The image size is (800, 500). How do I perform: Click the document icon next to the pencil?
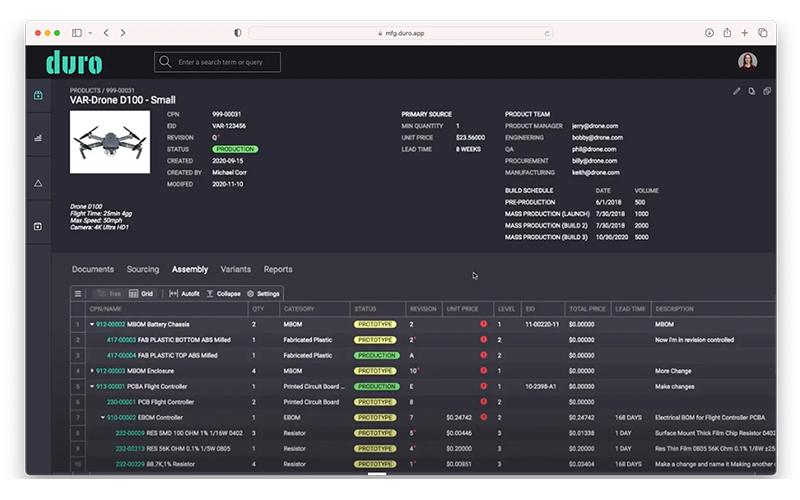point(752,91)
